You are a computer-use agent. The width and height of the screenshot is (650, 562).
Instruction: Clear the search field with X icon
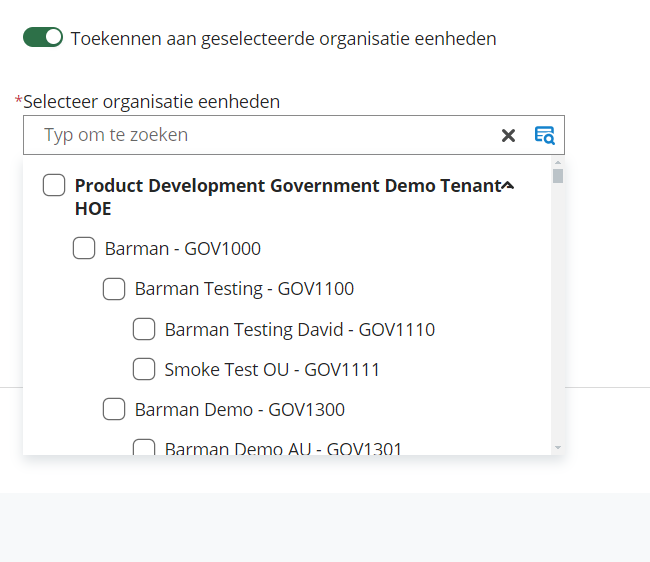click(x=508, y=136)
